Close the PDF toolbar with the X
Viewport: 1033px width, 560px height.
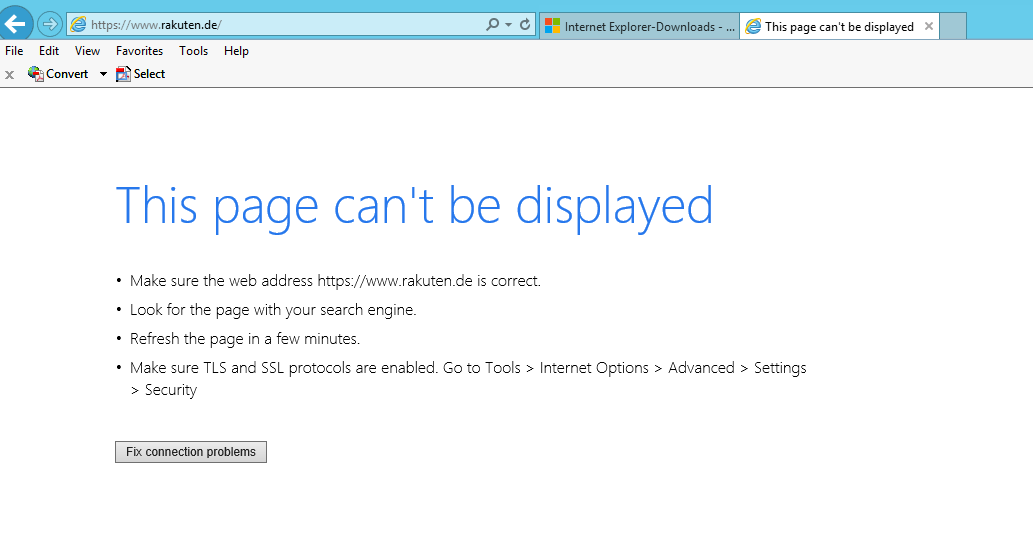[9, 74]
